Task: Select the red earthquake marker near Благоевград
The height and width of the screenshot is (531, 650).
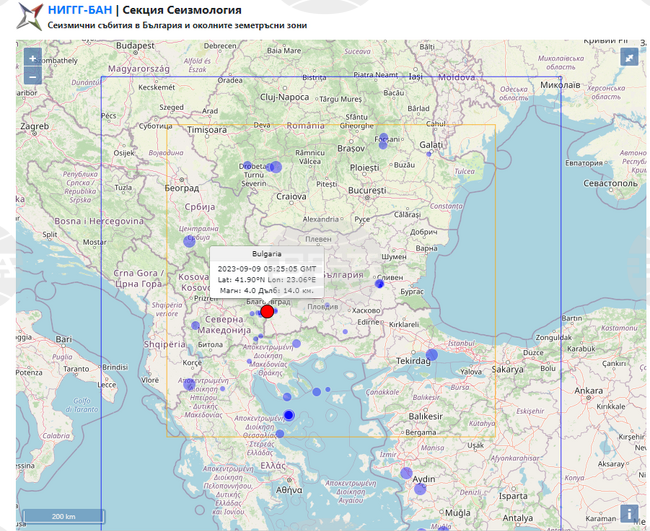Action: pyautogui.click(x=267, y=311)
